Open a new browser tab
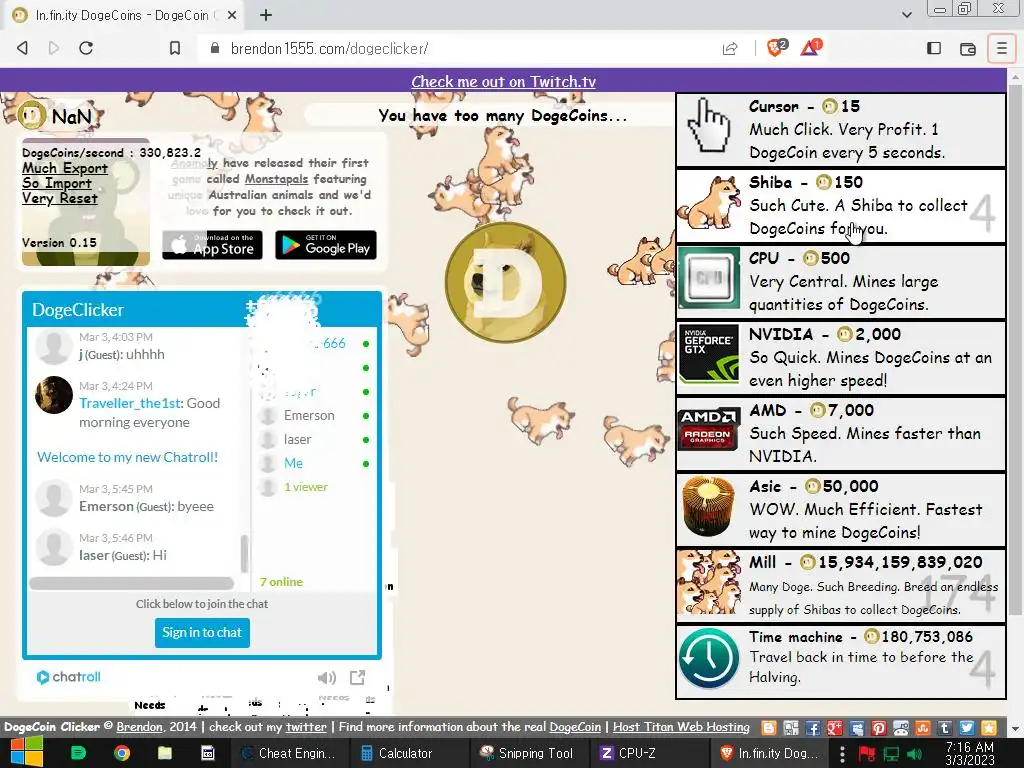The height and width of the screenshot is (768, 1024). tap(266, 14)
